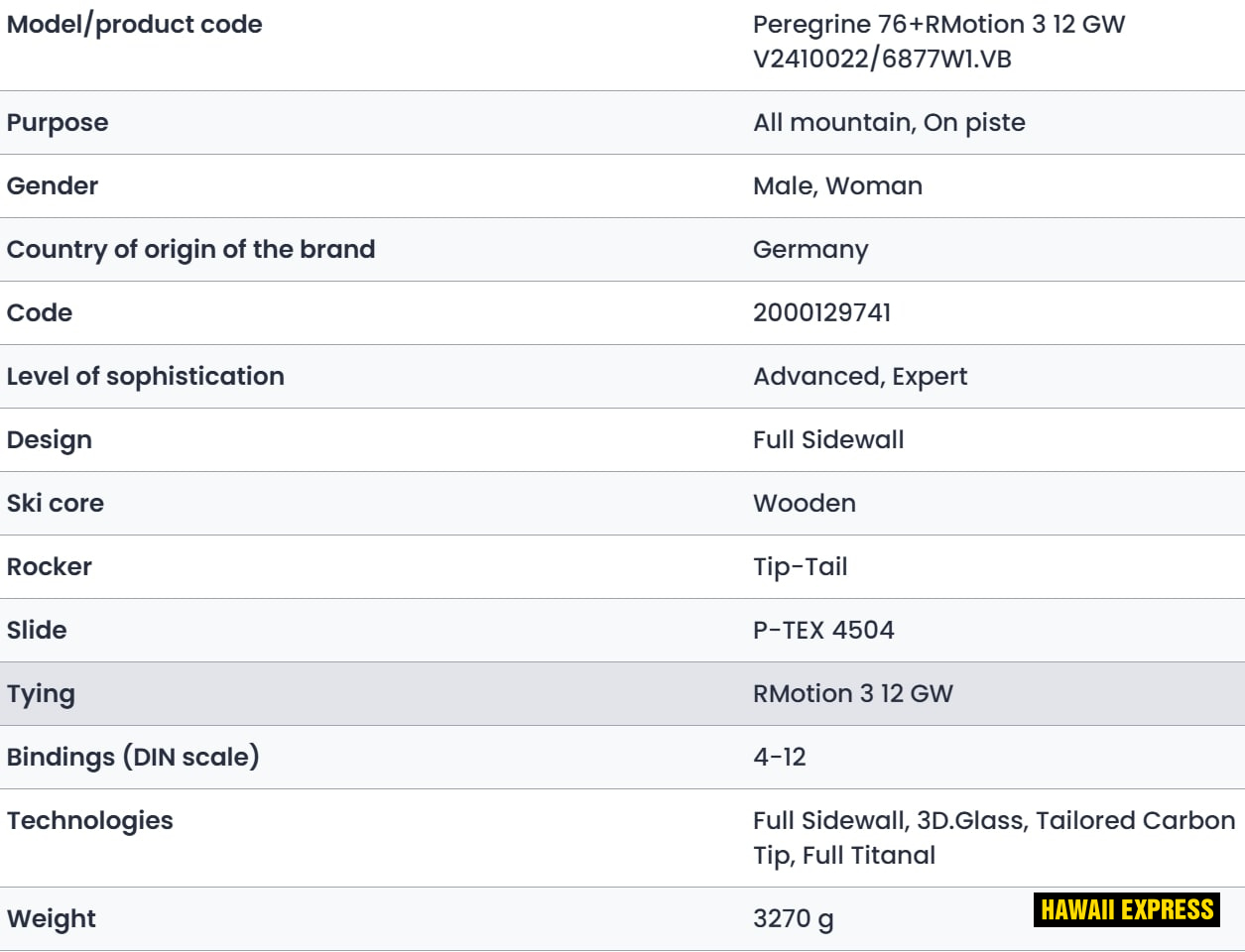Click the code number 2000129741

coord(821,313)
